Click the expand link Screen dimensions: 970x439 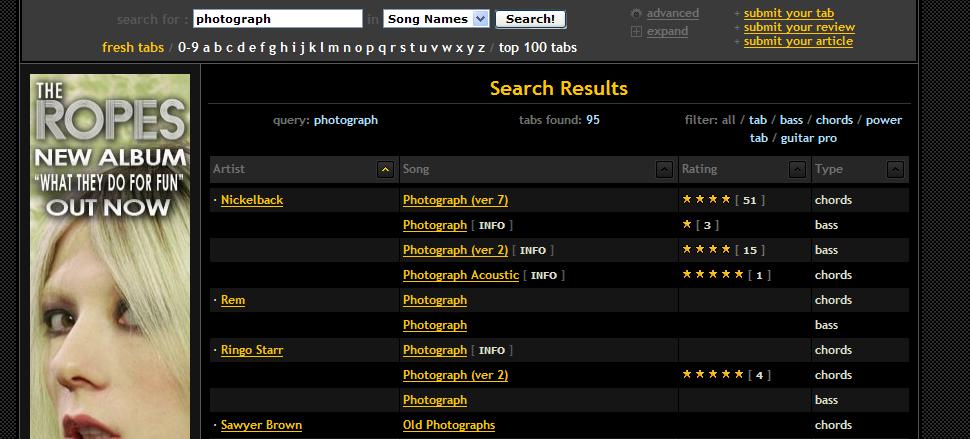click(x=667, y=32)
